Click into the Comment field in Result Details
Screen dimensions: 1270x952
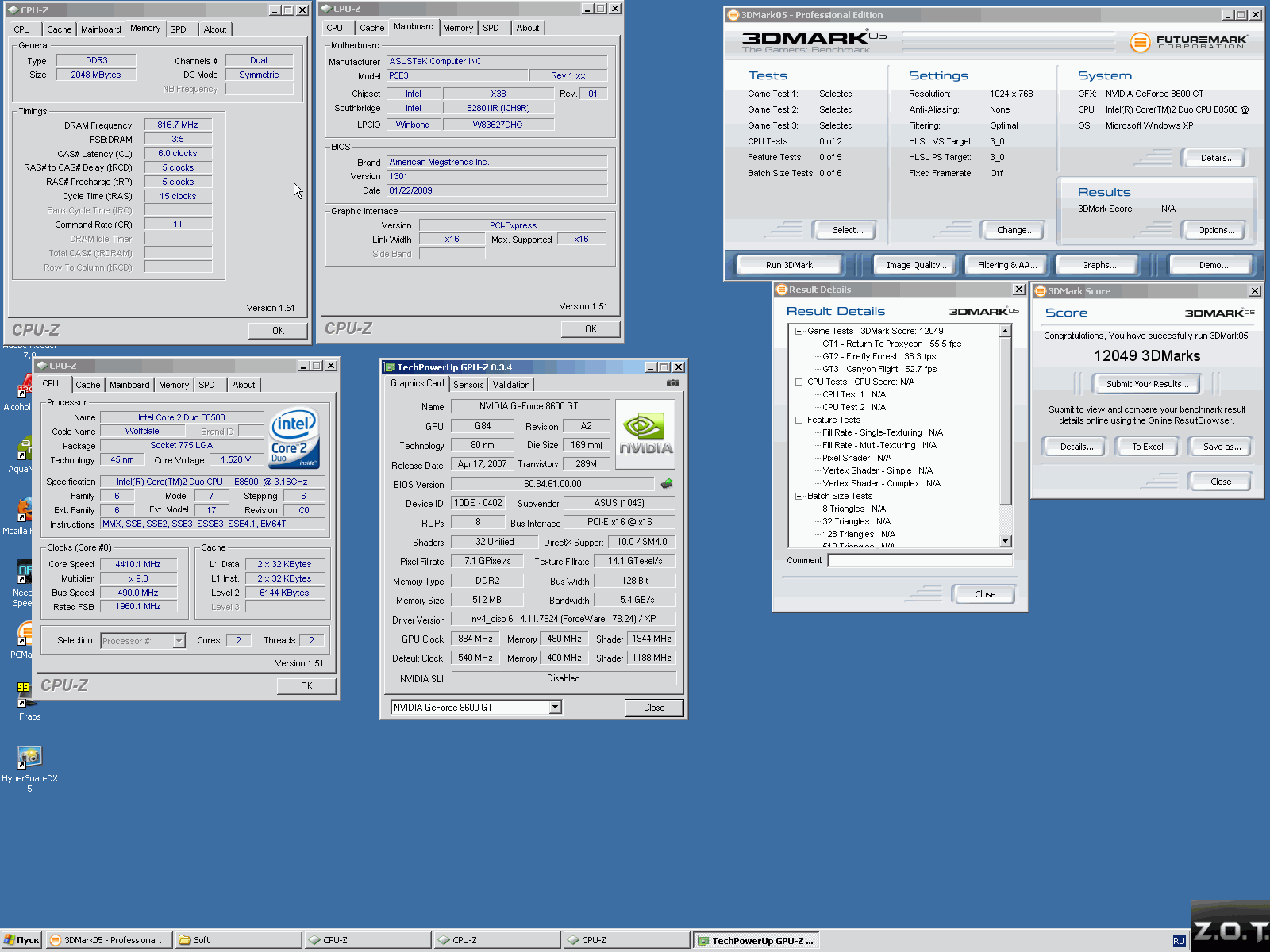(x=920, y=560)
